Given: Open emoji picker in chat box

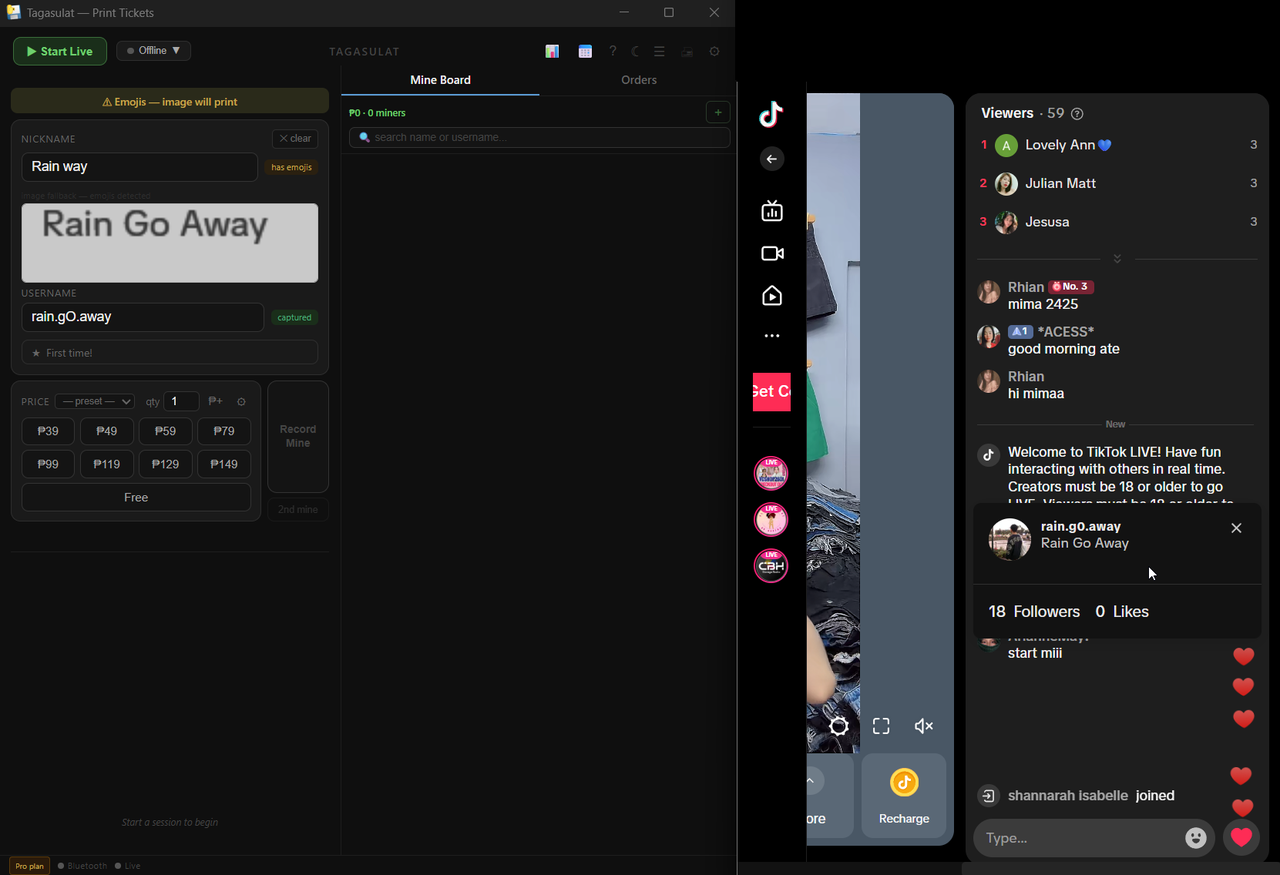Looking at the screenshot, I should point(1196,838).
